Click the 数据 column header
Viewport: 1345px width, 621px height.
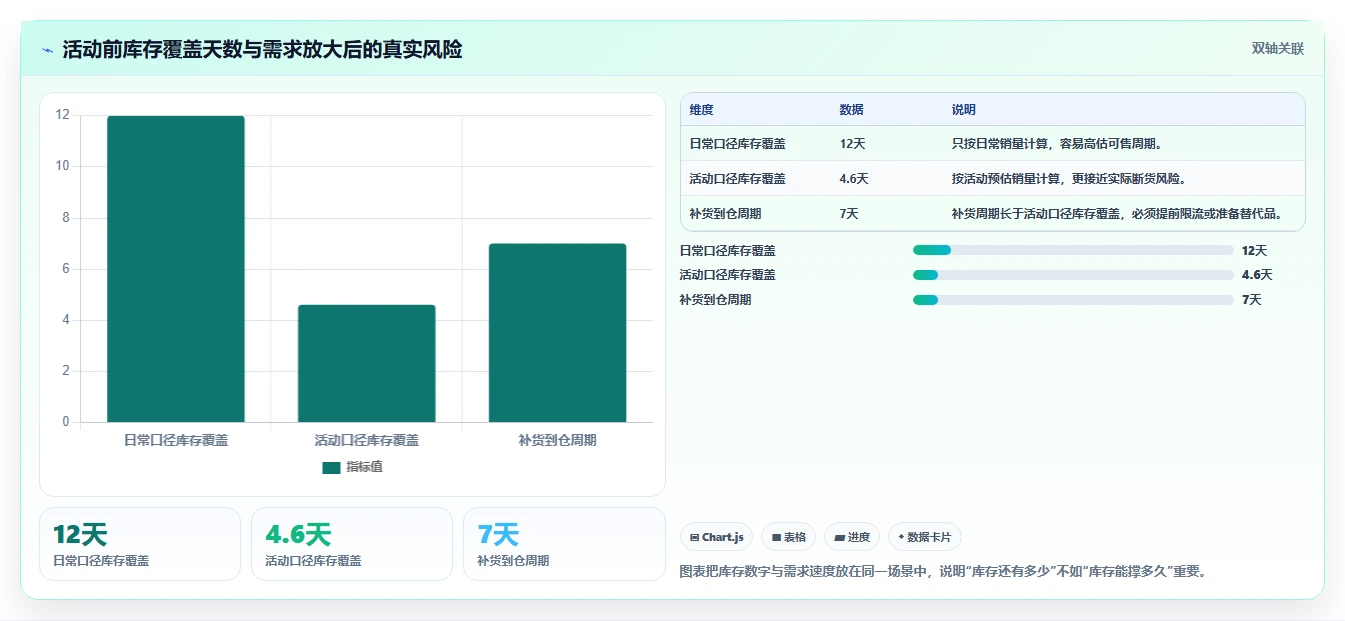click(x=852, y=110)
